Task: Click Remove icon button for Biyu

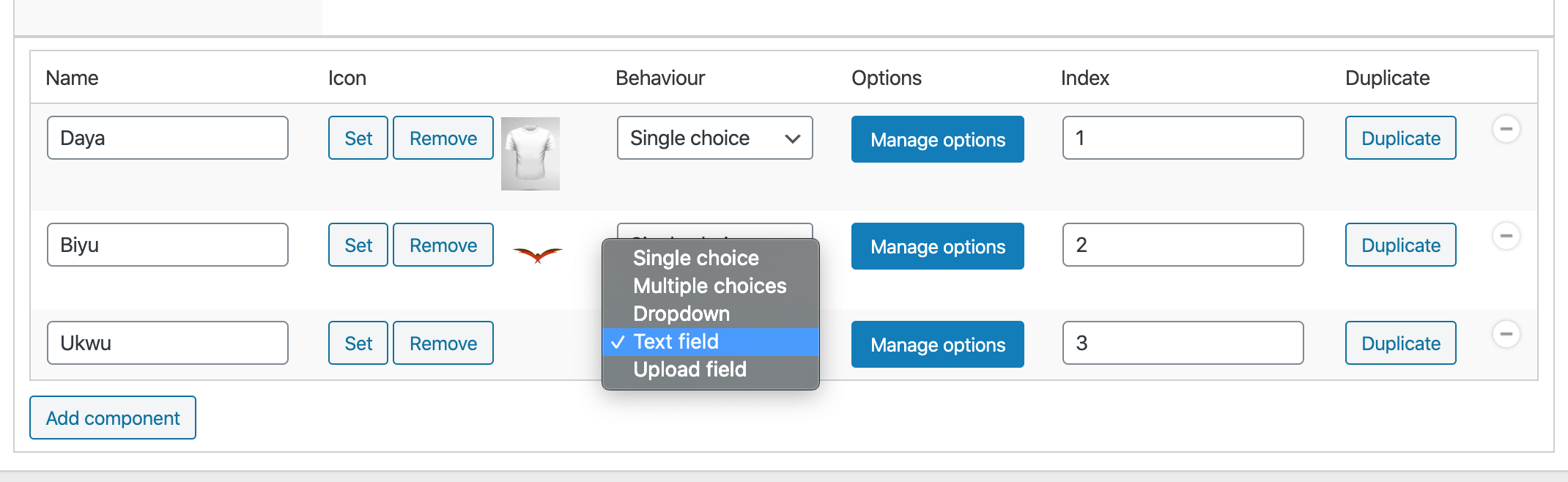Action: point(443,245)
